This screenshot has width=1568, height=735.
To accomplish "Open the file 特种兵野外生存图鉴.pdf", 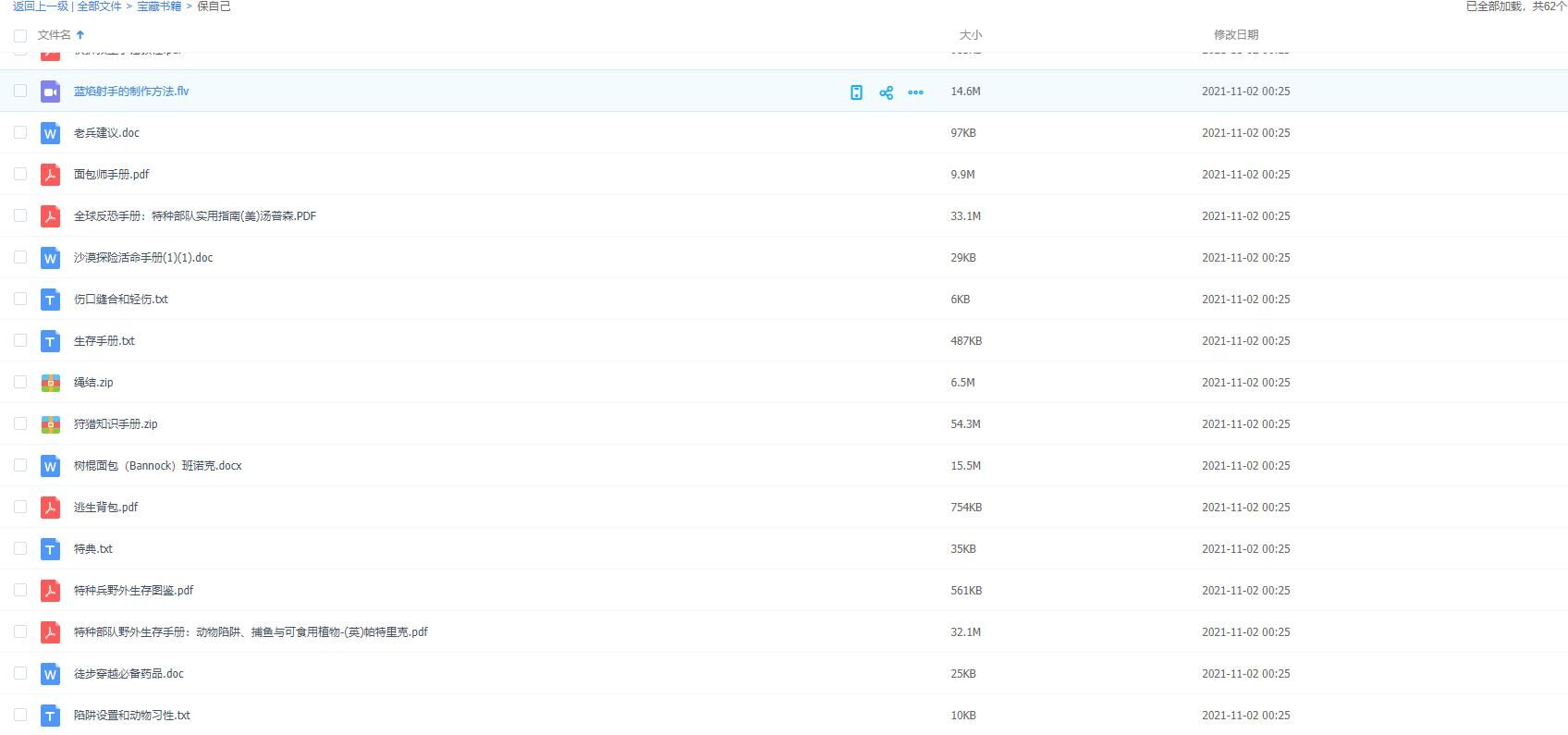I will click(x=134, y=591).
